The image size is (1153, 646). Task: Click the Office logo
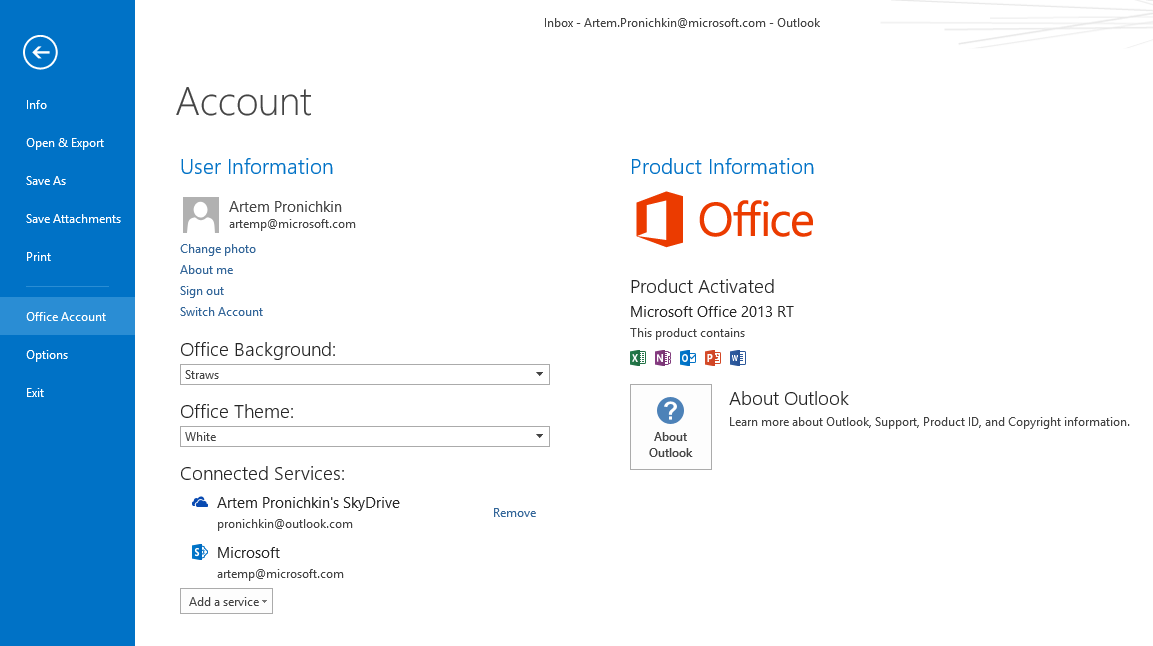pos(724,219)
